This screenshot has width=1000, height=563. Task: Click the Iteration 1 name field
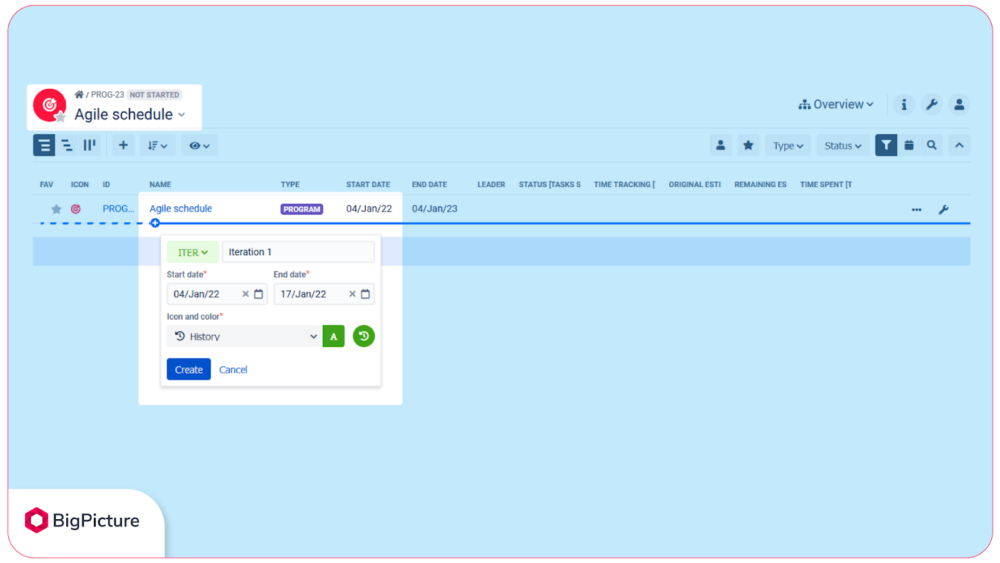point(298,252)
